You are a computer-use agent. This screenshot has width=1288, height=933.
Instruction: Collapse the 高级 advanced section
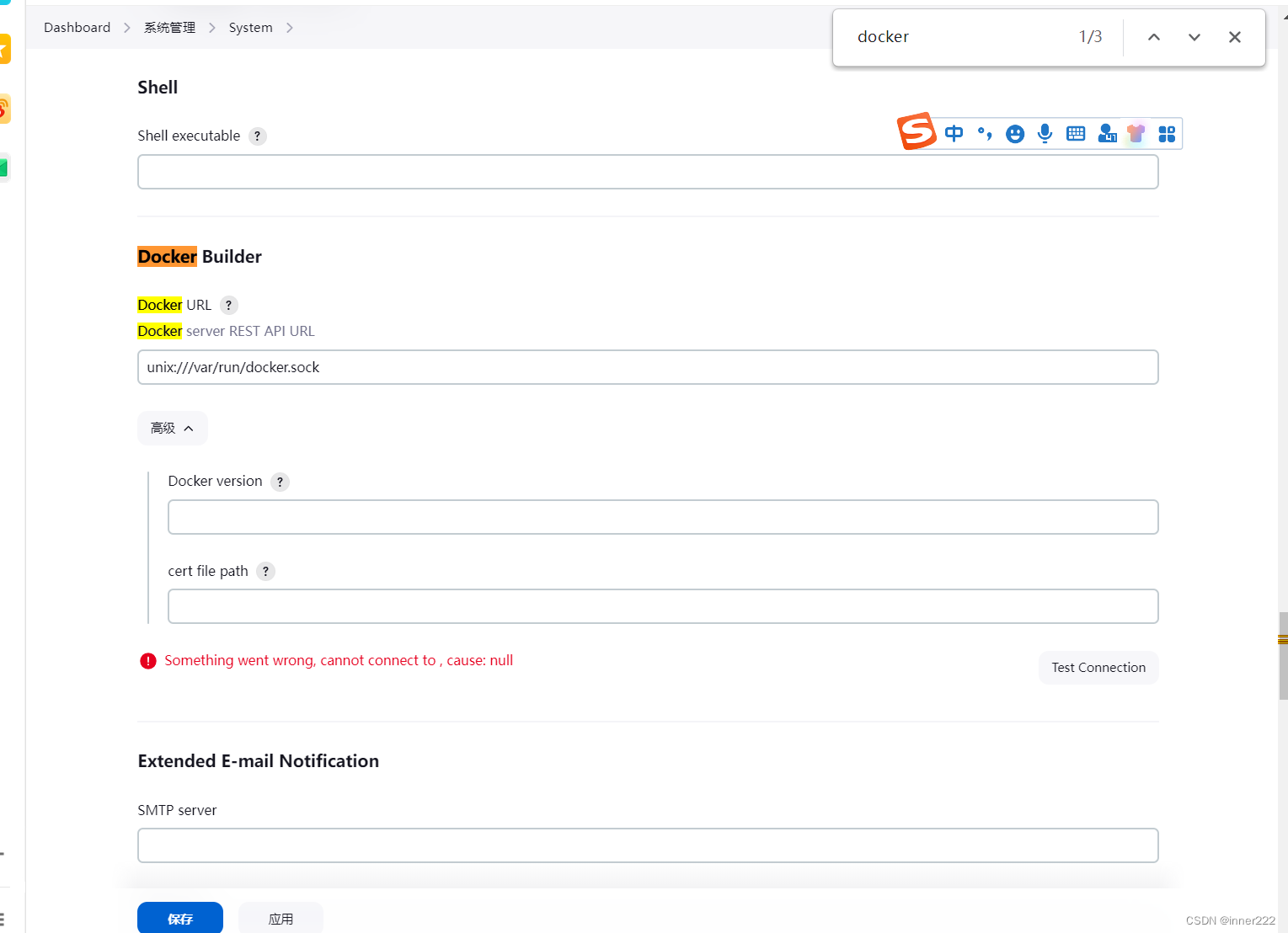pyautogui.click(x=173, y=429)
